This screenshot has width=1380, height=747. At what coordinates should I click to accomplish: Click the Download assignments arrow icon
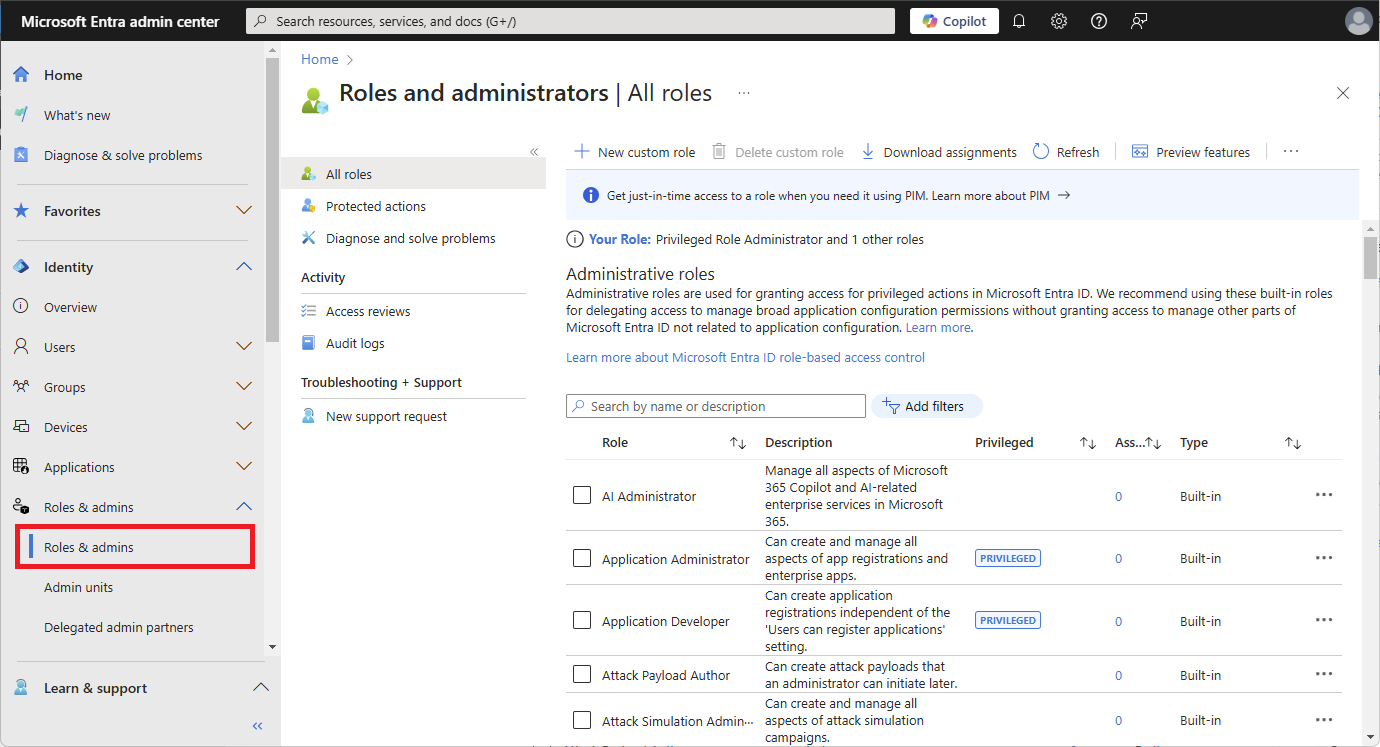click(x=868, y=152)
